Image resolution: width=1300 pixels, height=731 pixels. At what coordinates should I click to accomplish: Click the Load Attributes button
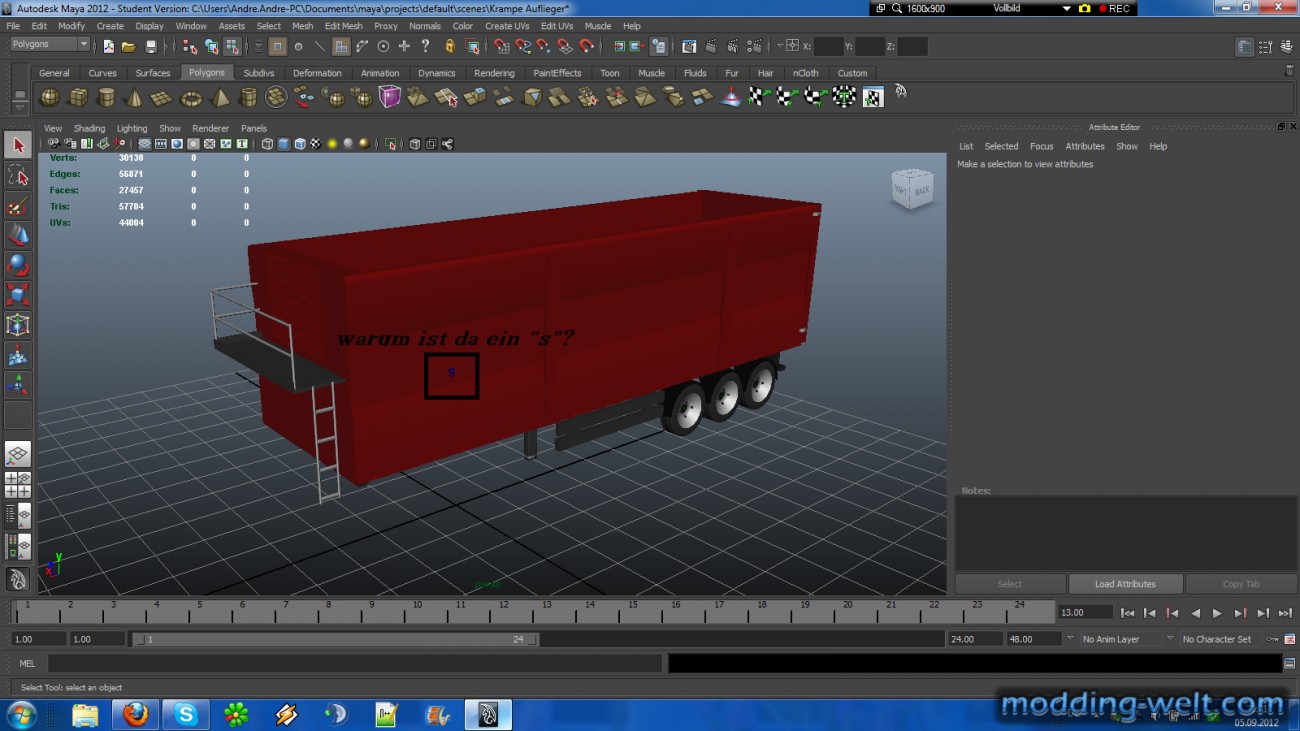tap(1125, 584)
